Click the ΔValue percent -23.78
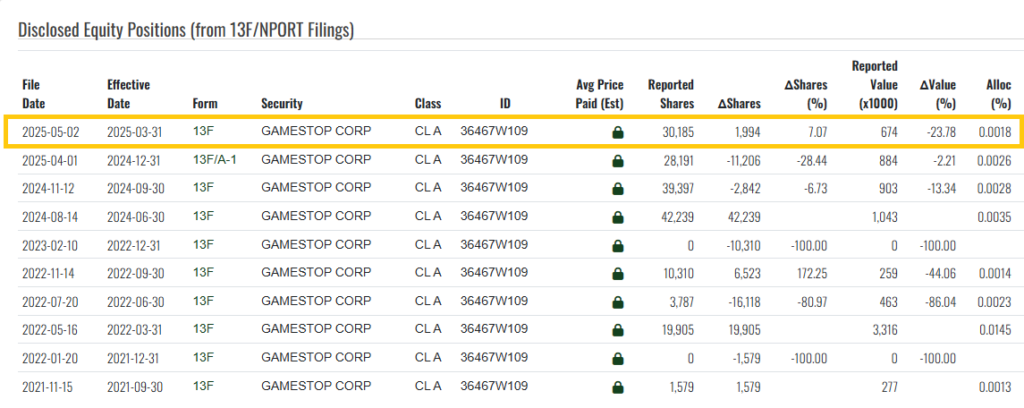Image resolution: width=1024 pixels, height=408 pixels. (941, 133)
